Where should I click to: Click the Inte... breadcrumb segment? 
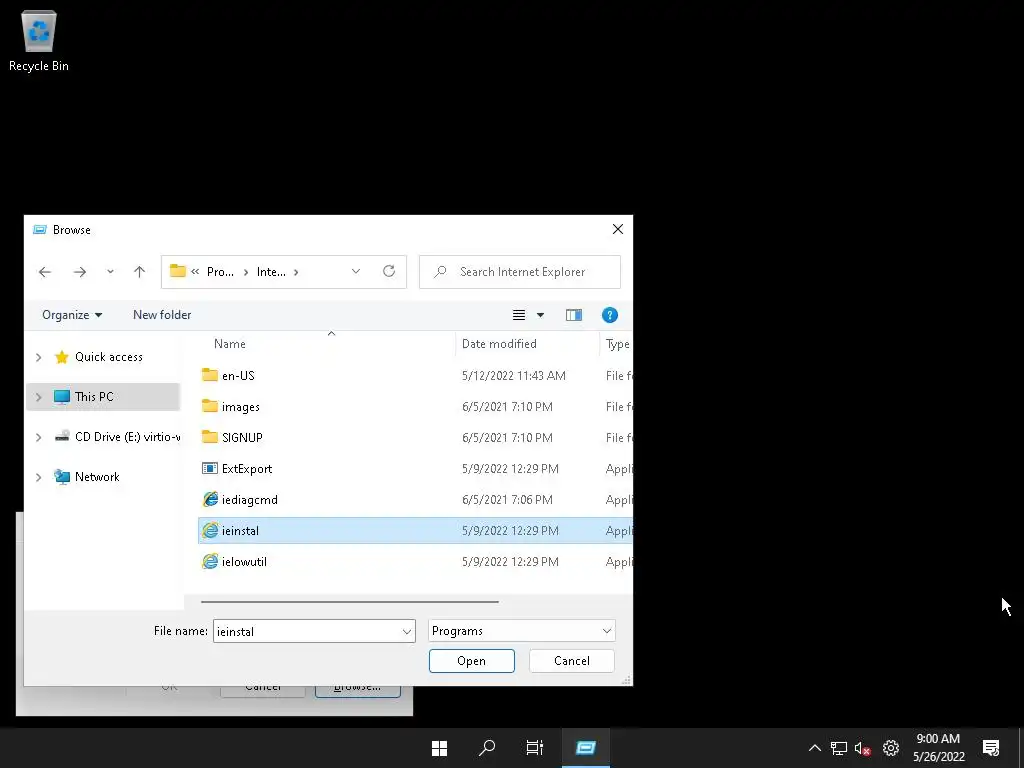click(271, 272)
